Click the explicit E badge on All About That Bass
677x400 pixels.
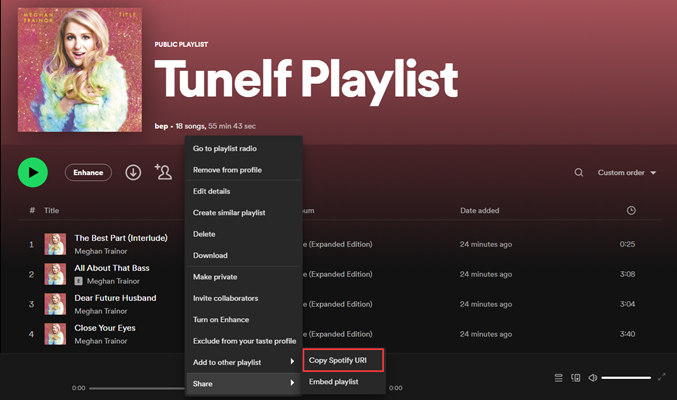click(x=78, y=281)
